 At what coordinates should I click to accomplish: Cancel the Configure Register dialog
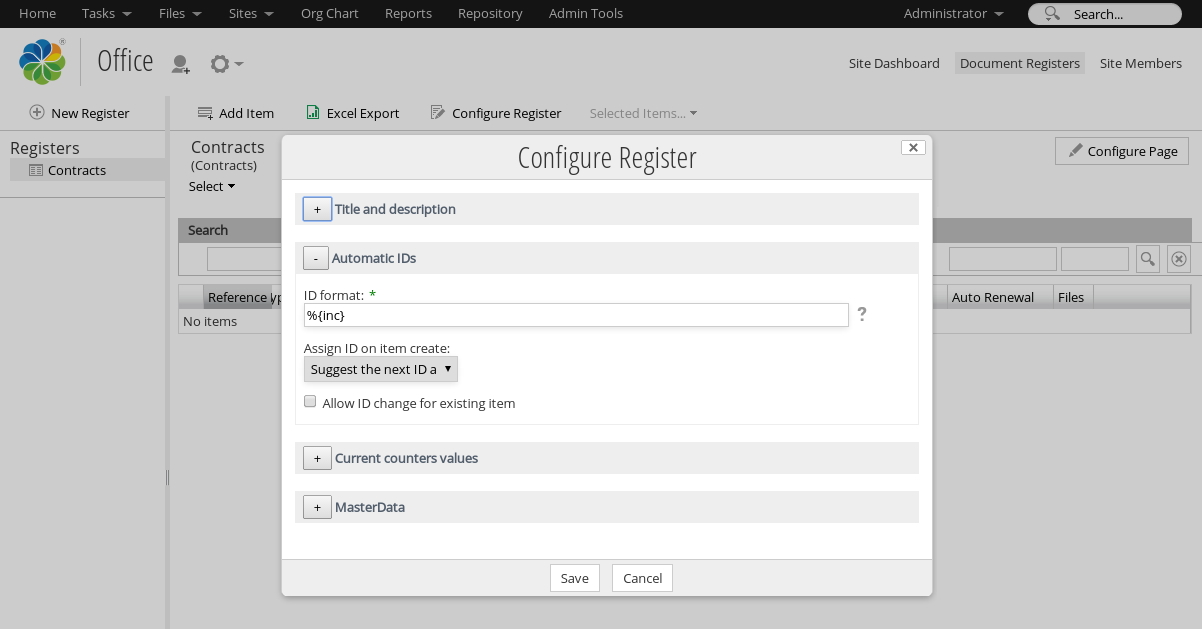tap(642, 578)
